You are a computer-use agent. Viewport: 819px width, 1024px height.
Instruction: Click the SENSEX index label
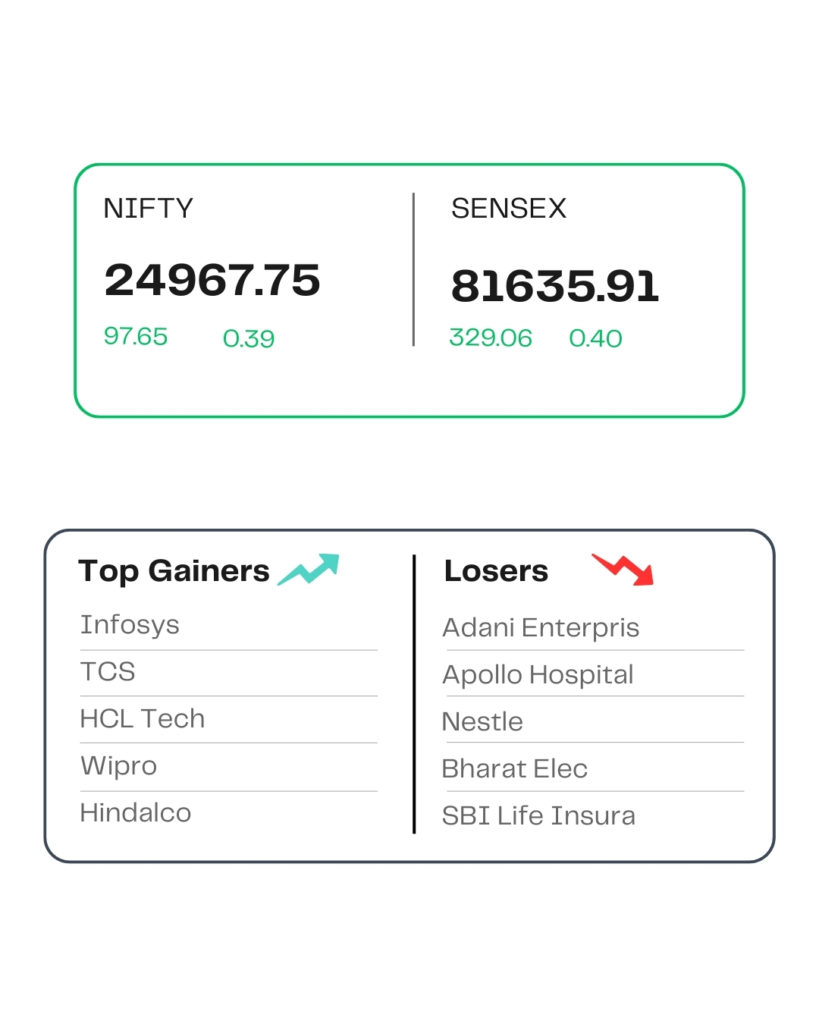[509, 208]
